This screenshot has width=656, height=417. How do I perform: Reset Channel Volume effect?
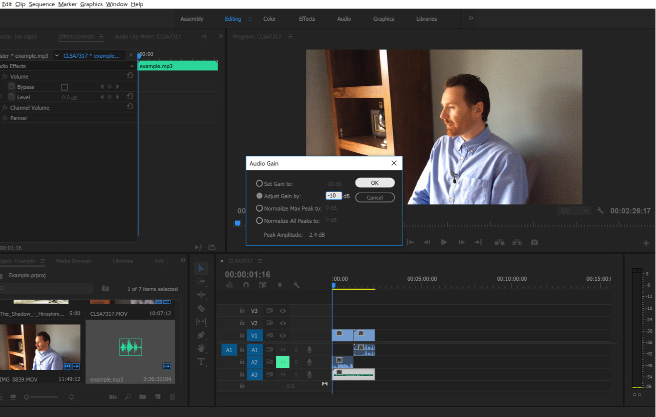pos(130,107)
